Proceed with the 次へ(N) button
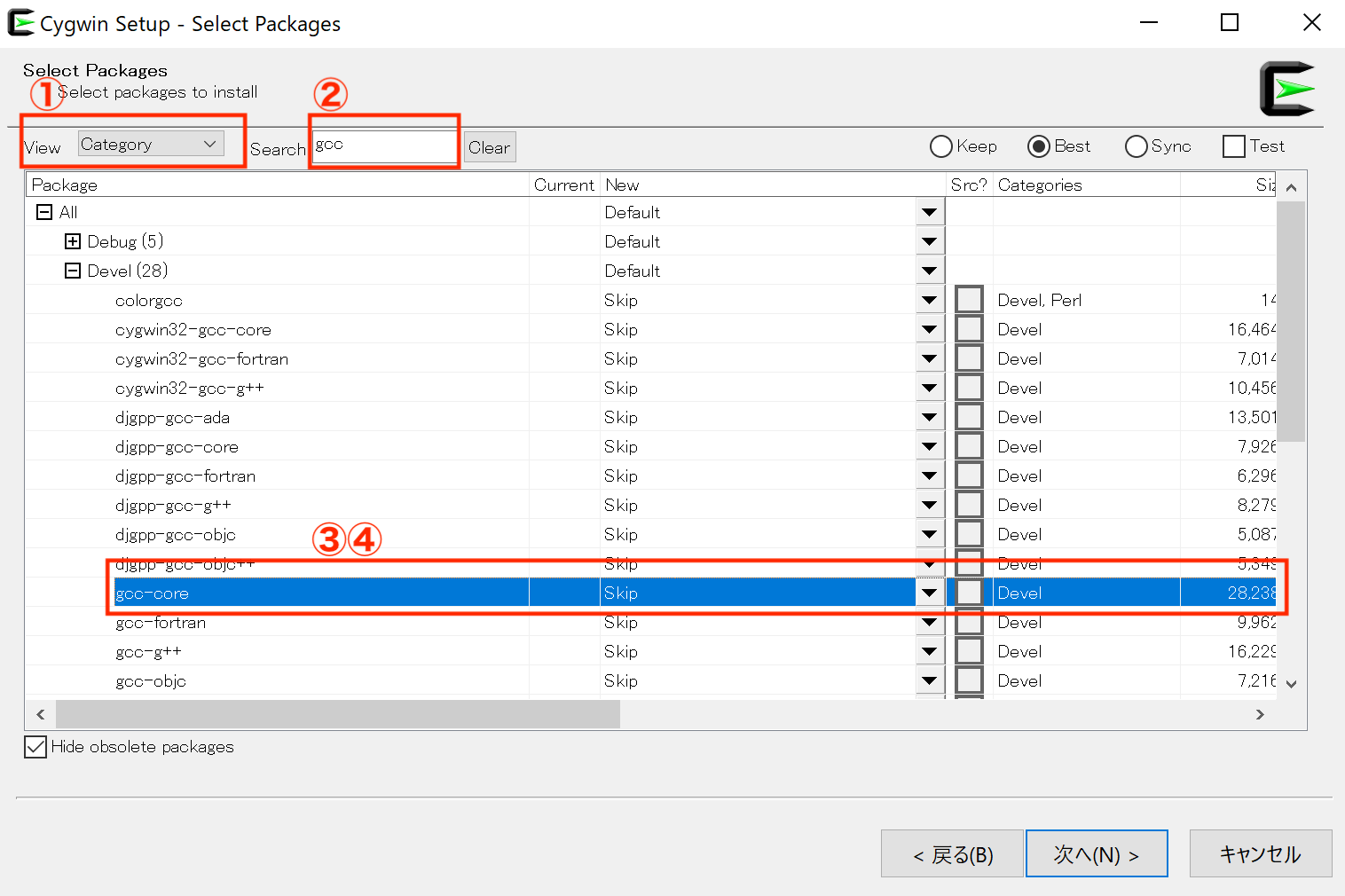 click(x=1097, y=853)
